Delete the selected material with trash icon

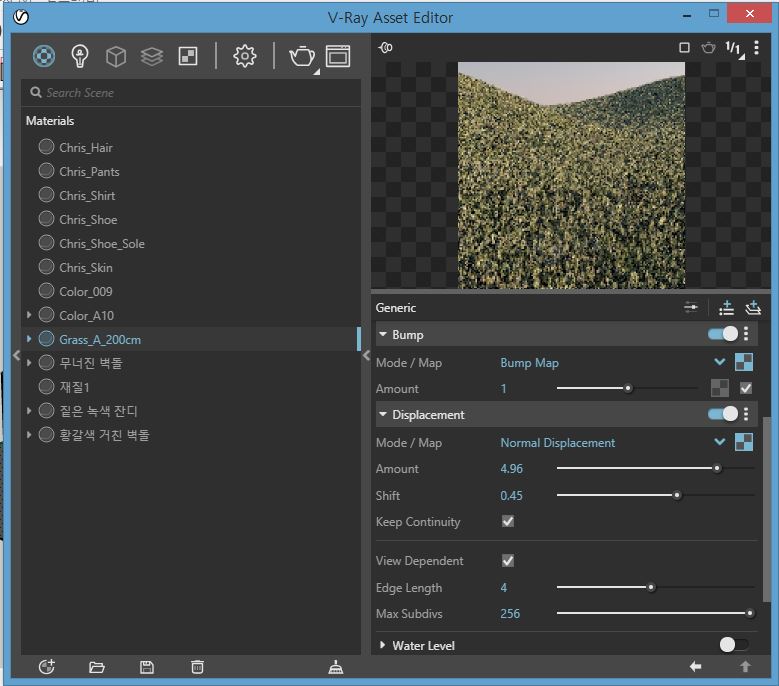coord(198,667)
